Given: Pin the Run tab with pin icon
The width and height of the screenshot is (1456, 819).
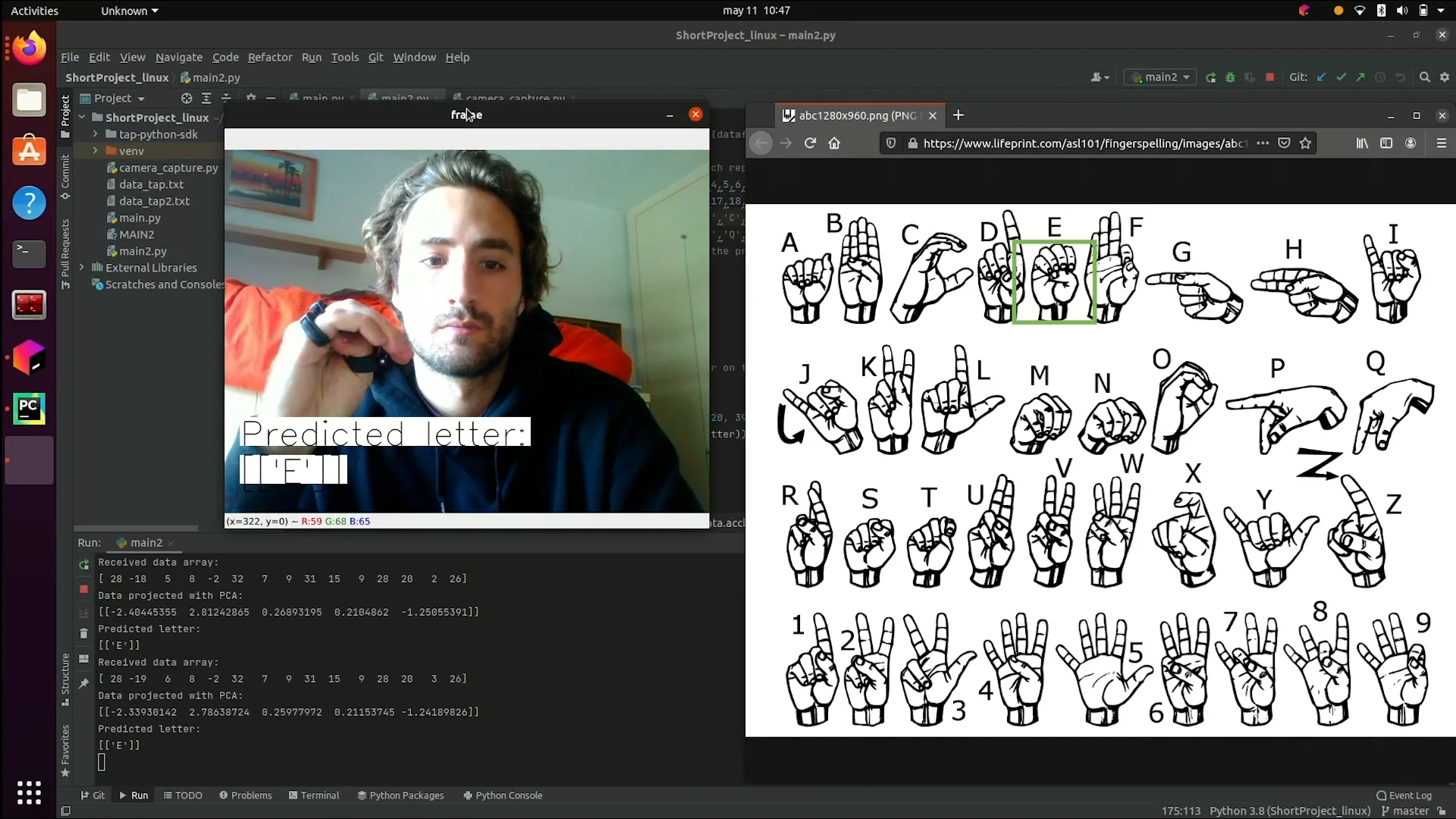Looking at the screenshot, I should (x=83, y=683).
